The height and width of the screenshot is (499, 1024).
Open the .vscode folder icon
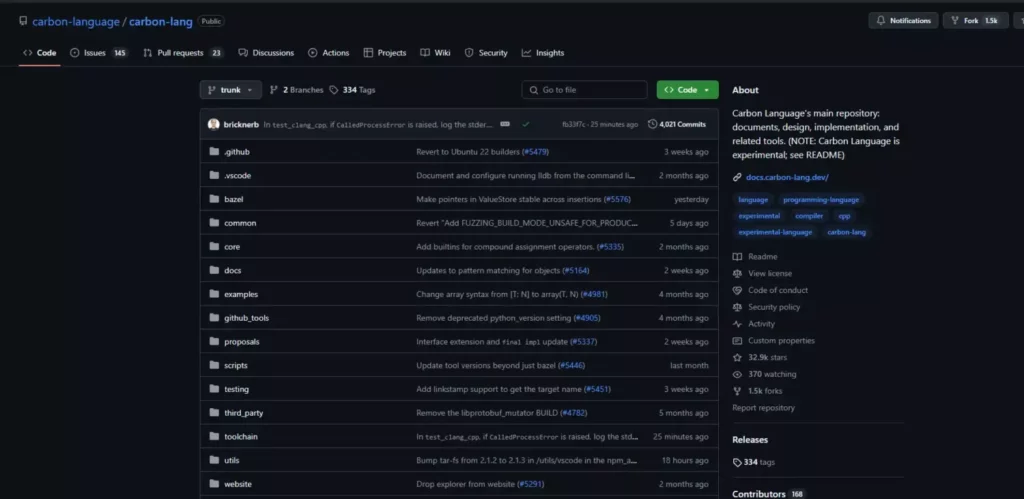(x=214, y=175)
